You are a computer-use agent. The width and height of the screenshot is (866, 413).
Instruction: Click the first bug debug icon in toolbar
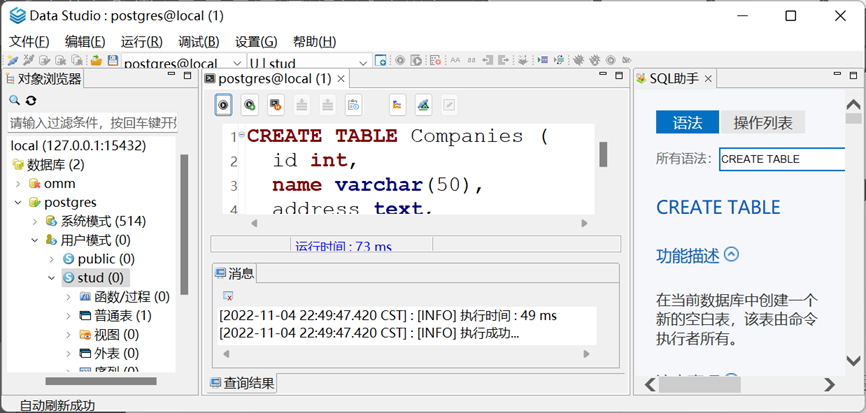(578, 60)
